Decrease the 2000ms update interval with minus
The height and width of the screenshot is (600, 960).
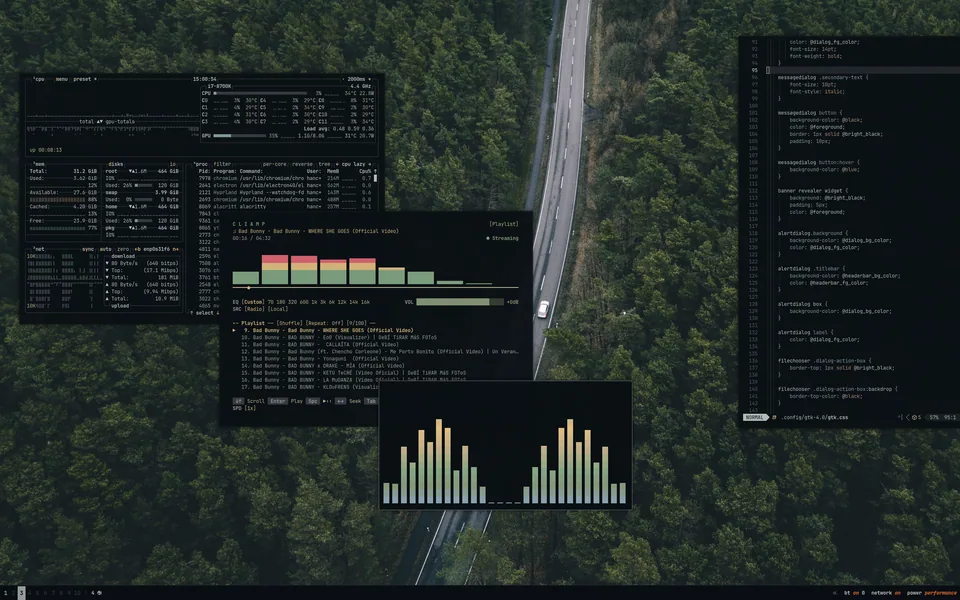(344, 79)
